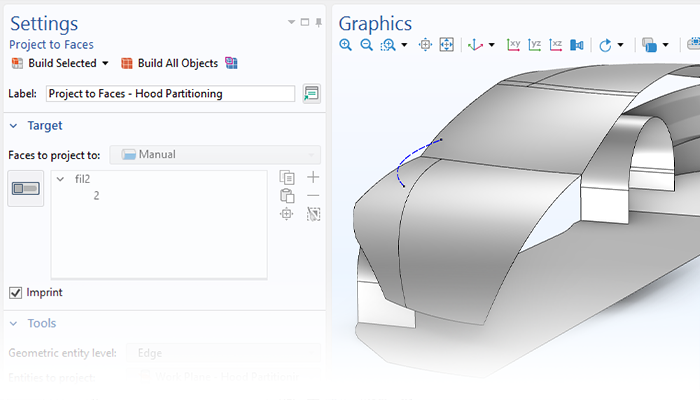
Task: Click icon right of Build All Objects
Action: (x=231, y=63)
